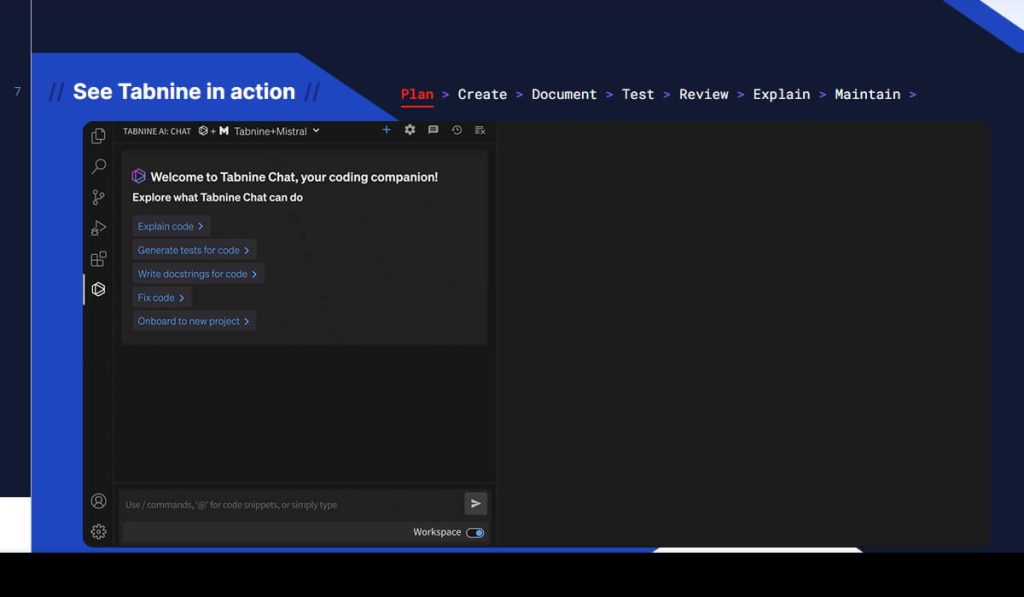Show chat history clock icon
Image resolution: width=1024 pixels, height=597 pixels.
456,130
